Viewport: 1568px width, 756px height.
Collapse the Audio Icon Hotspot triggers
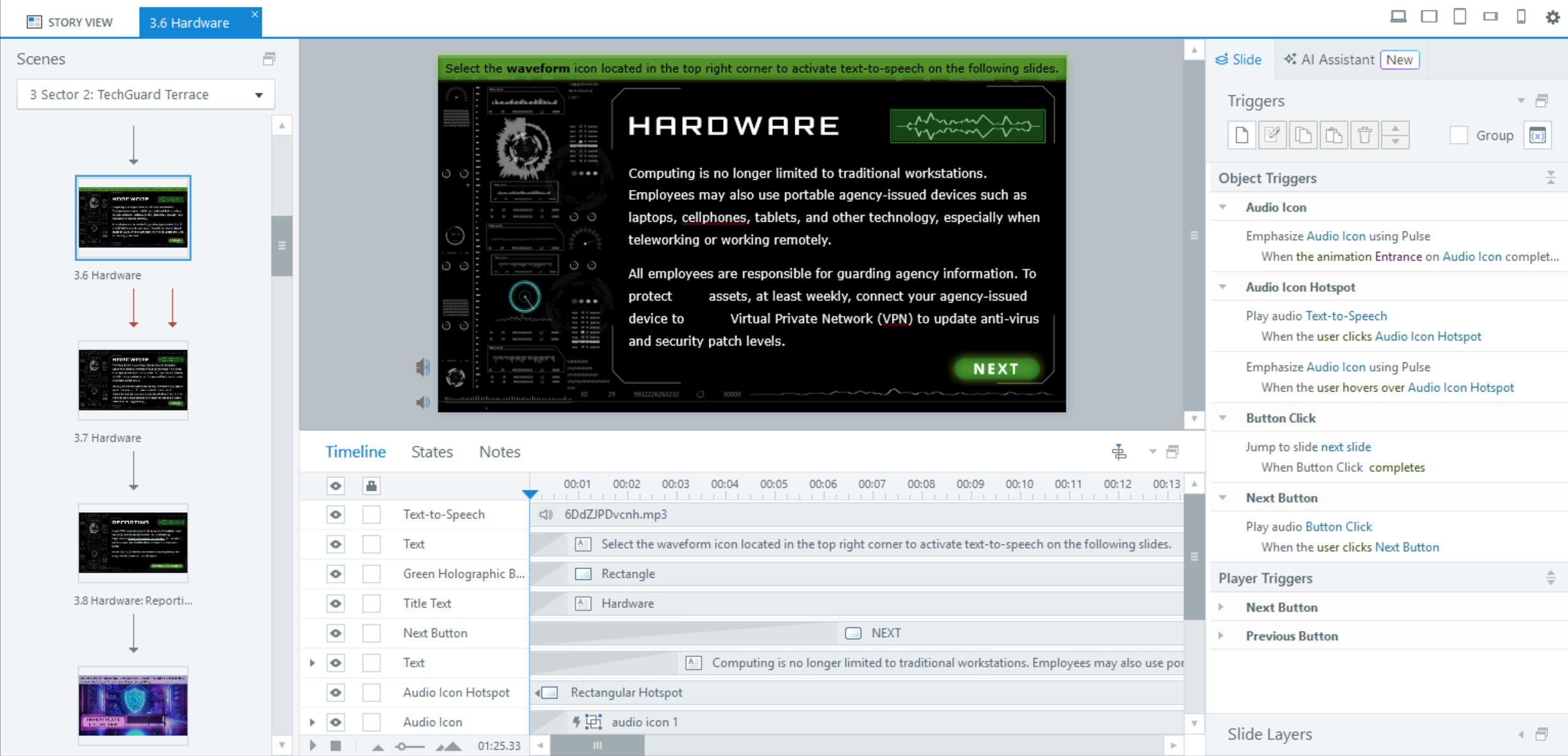click(x=1222, y=287)
